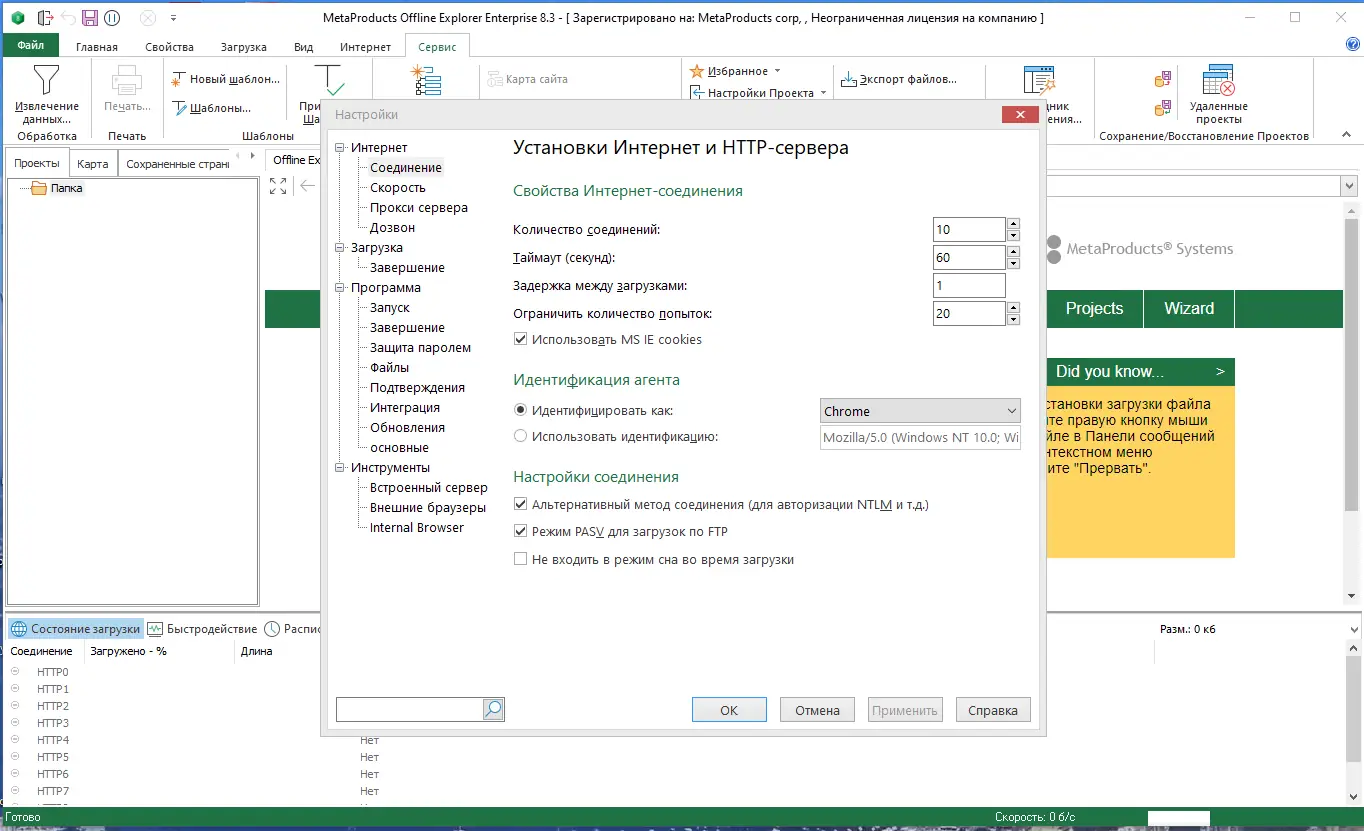Image resolution: width=1364 pixels, height=831 pixels.
Task: Click the clock schedule icon in bottom panel
Action: (272, 629)
